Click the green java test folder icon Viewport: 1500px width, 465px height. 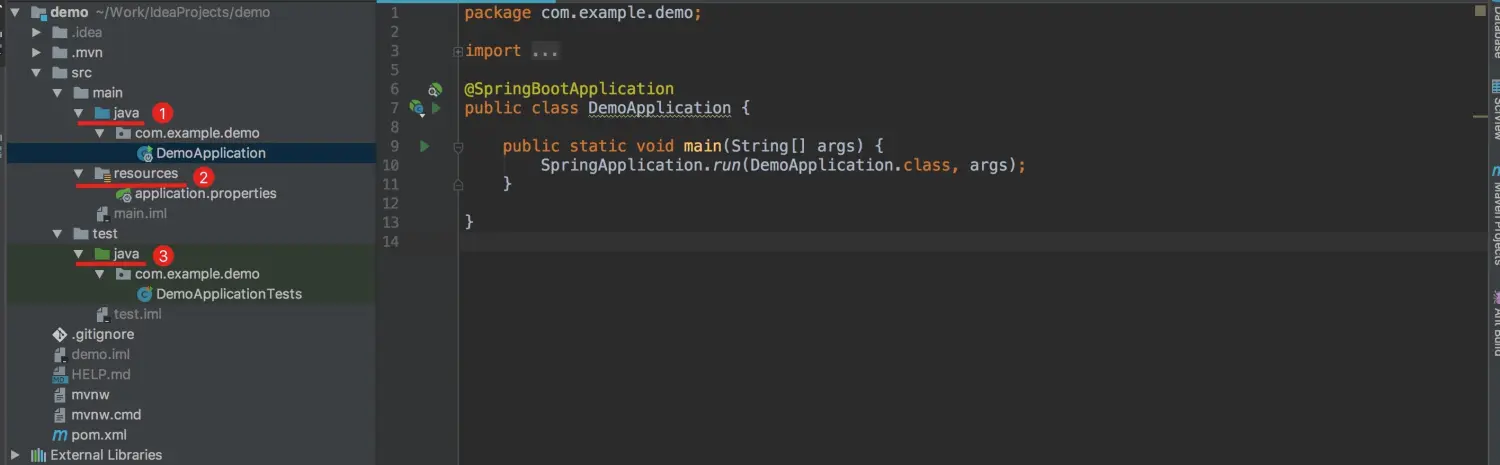(x=101, y=254)
